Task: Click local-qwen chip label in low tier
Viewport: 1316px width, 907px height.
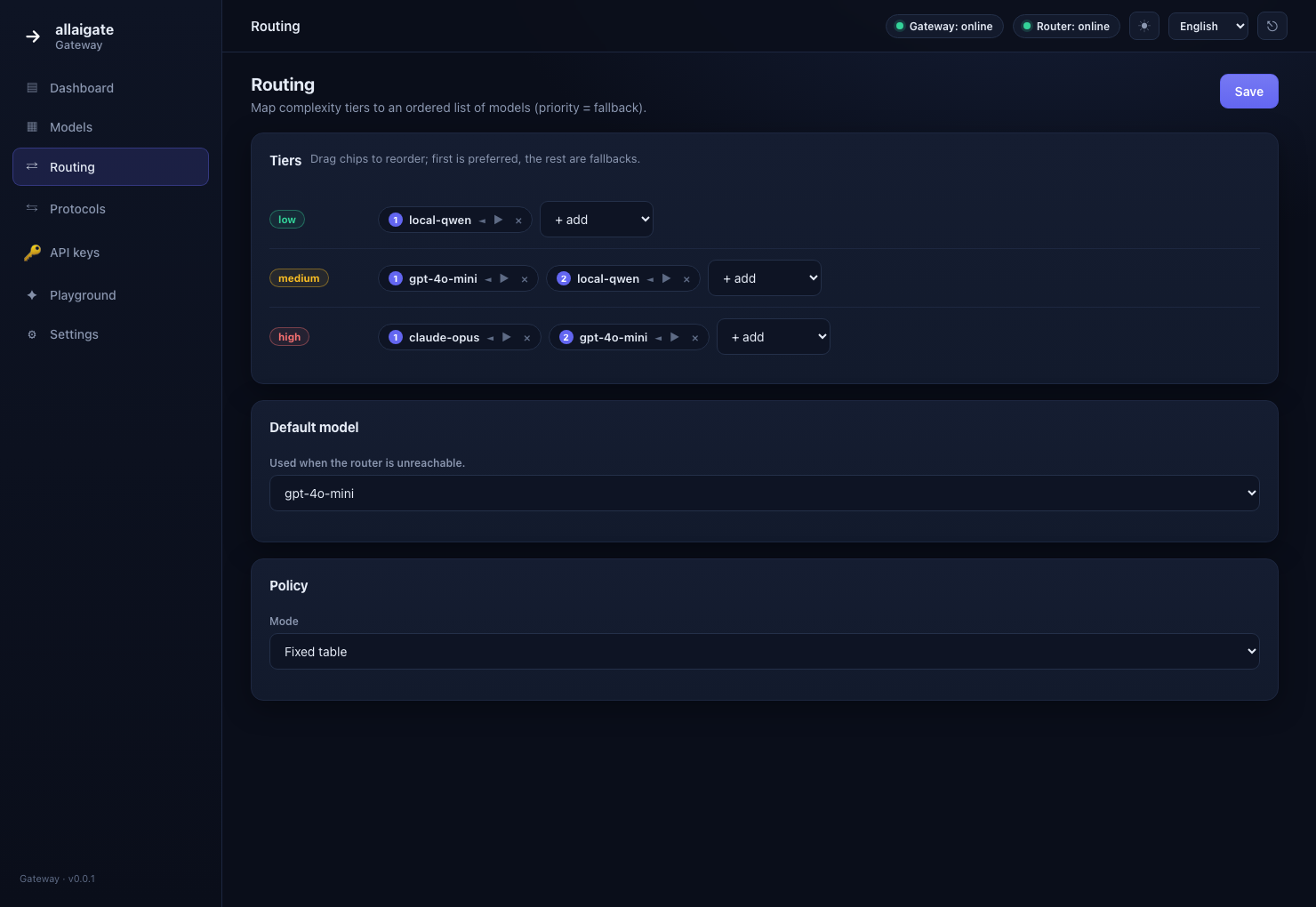Action: point(440,221)
